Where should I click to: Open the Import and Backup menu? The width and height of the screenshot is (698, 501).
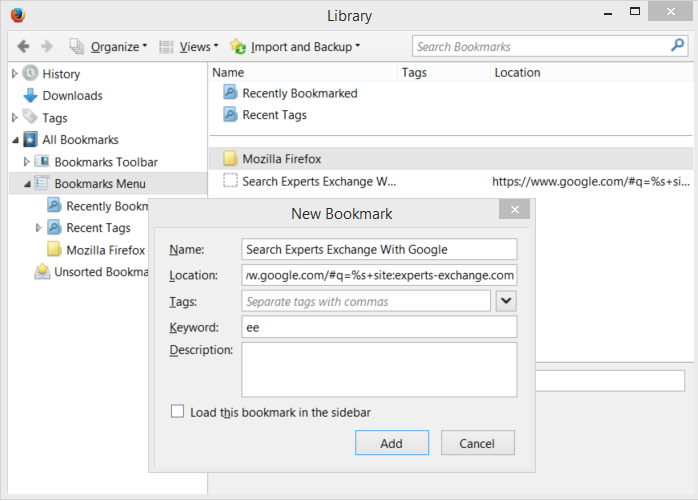tap(305, 47)
